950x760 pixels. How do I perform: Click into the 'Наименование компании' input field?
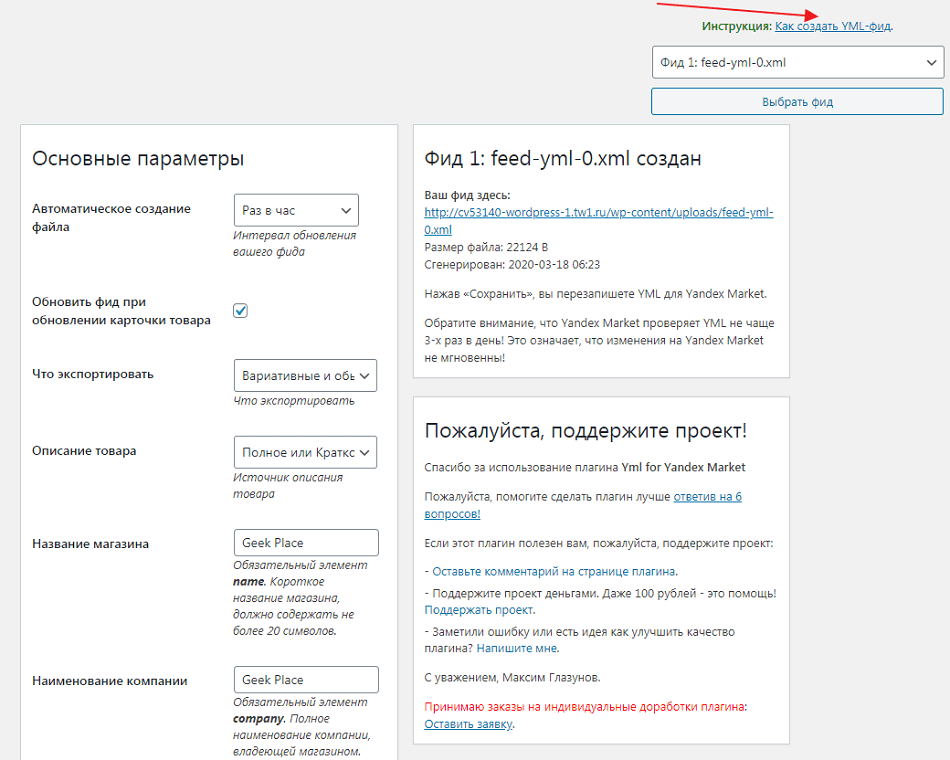305,680
